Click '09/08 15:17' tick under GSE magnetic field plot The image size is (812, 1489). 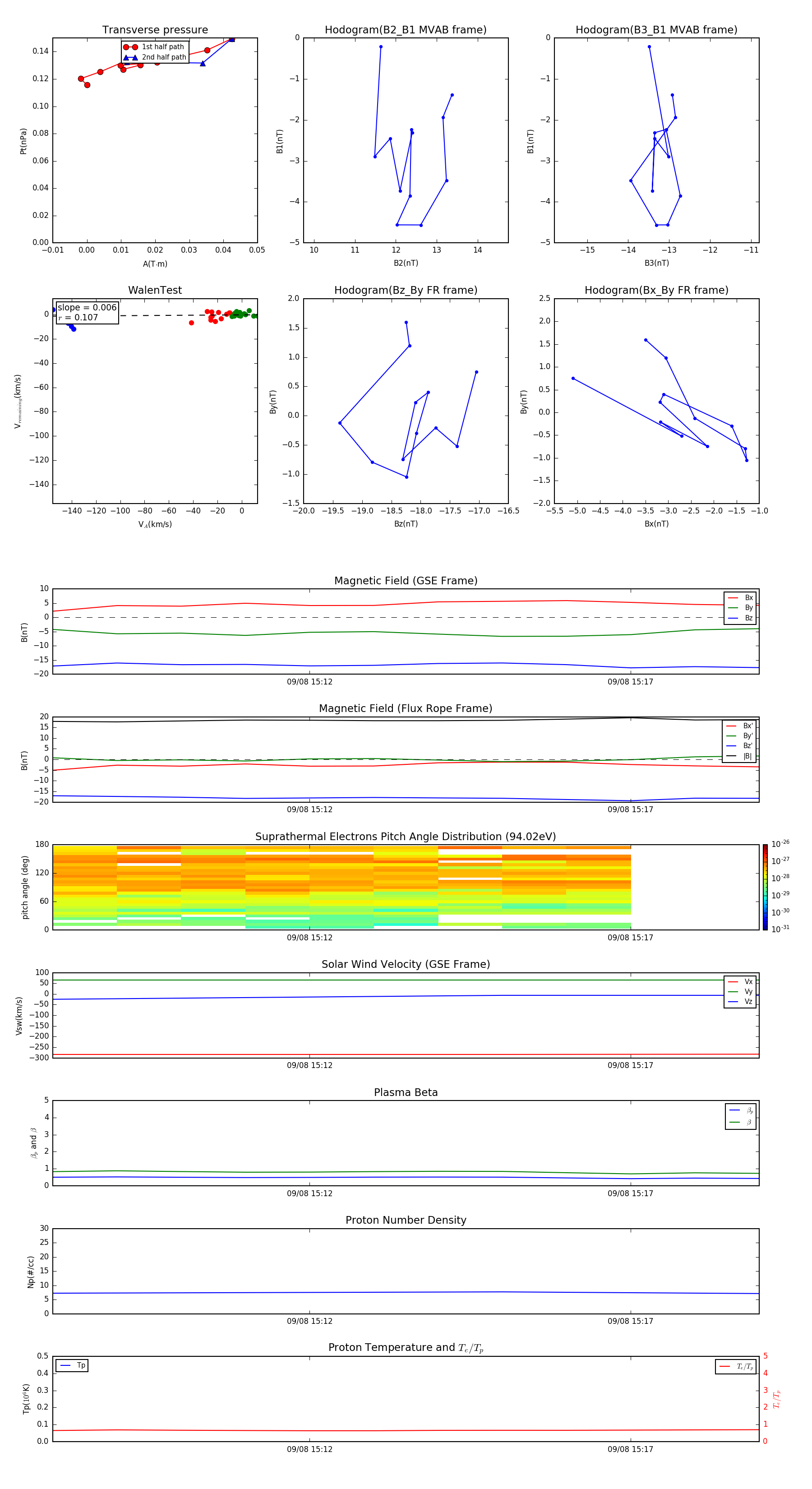(630, 682)
